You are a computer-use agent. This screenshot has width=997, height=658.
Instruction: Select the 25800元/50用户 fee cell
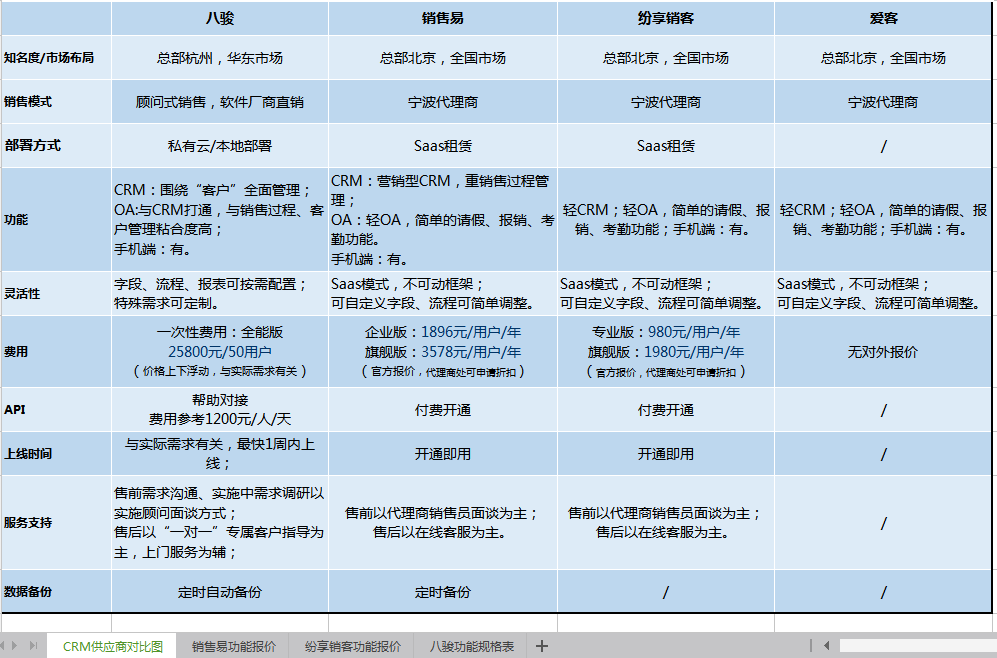coord(220,352)
